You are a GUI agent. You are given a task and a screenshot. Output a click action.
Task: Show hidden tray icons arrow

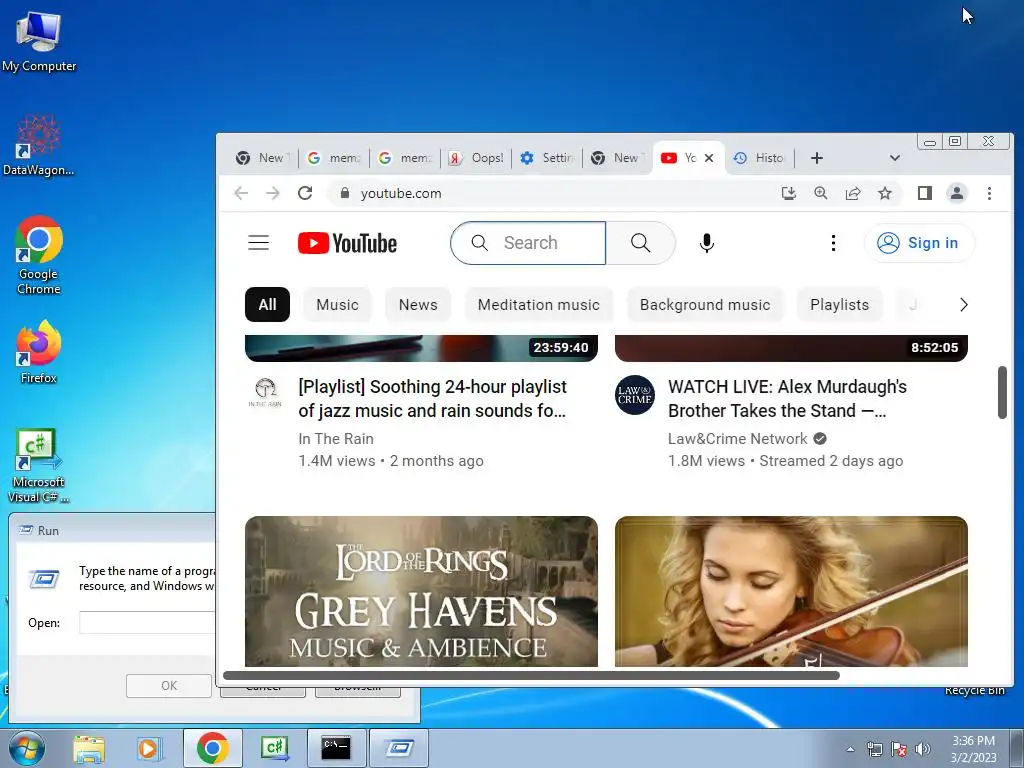pos(850,749)
